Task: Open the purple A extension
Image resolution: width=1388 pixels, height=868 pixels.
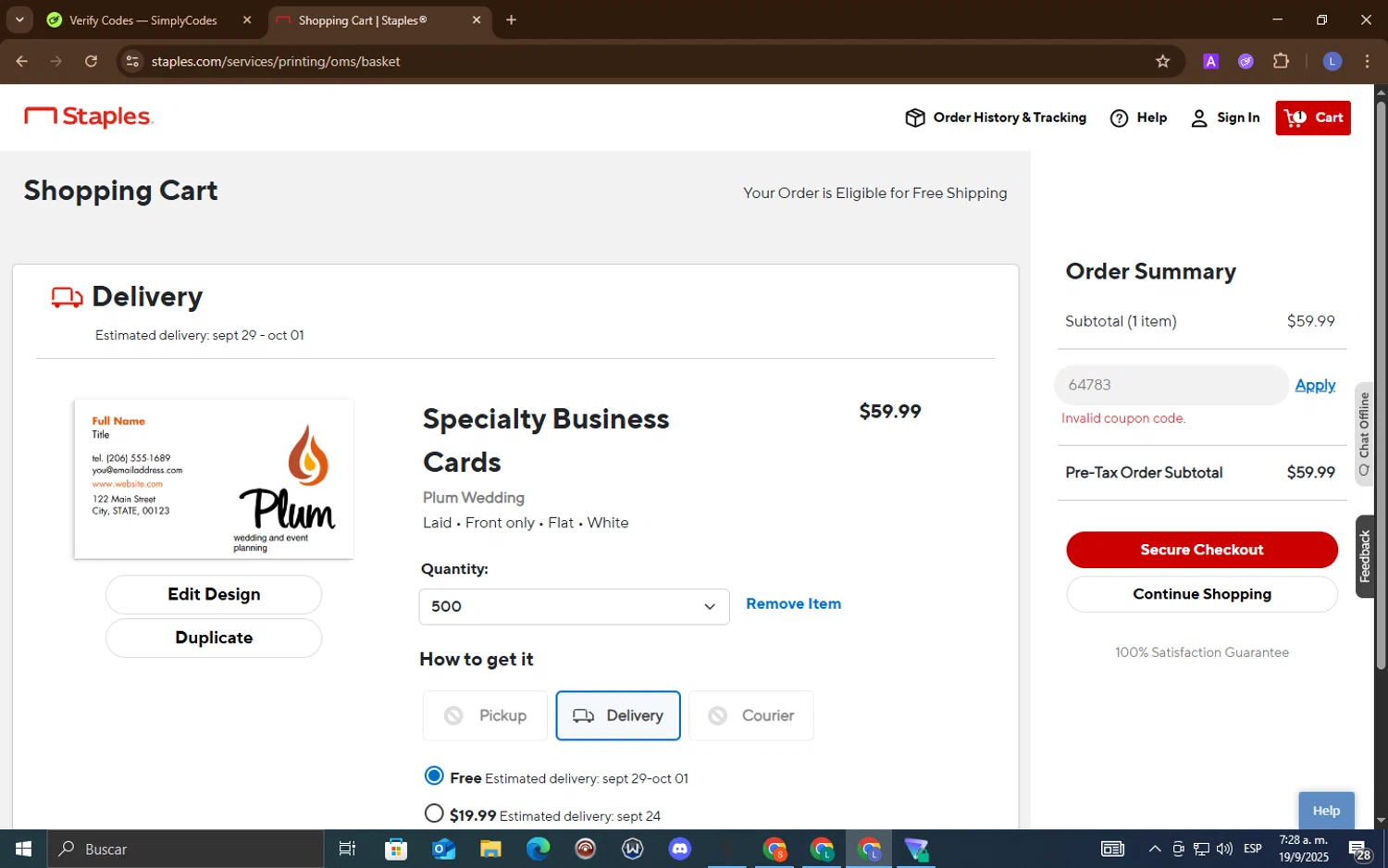Action: [x=1210, y=61]
